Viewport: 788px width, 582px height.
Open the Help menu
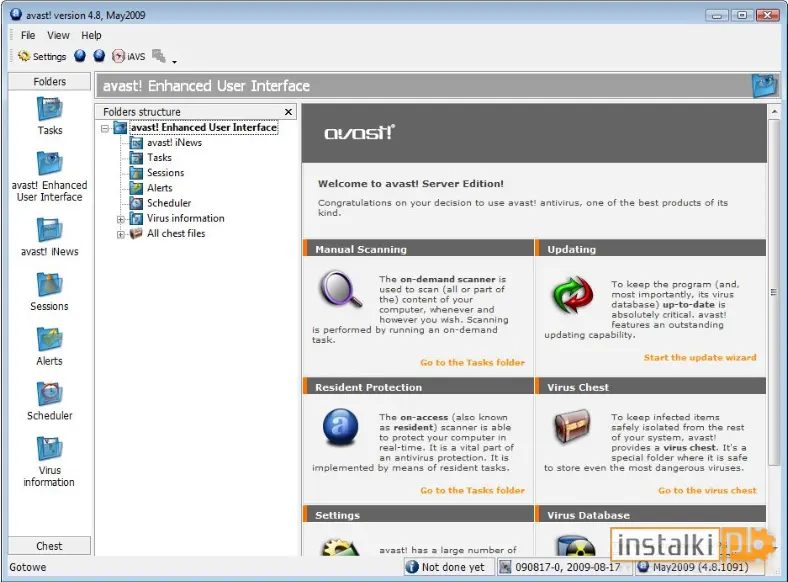(91, 35)
